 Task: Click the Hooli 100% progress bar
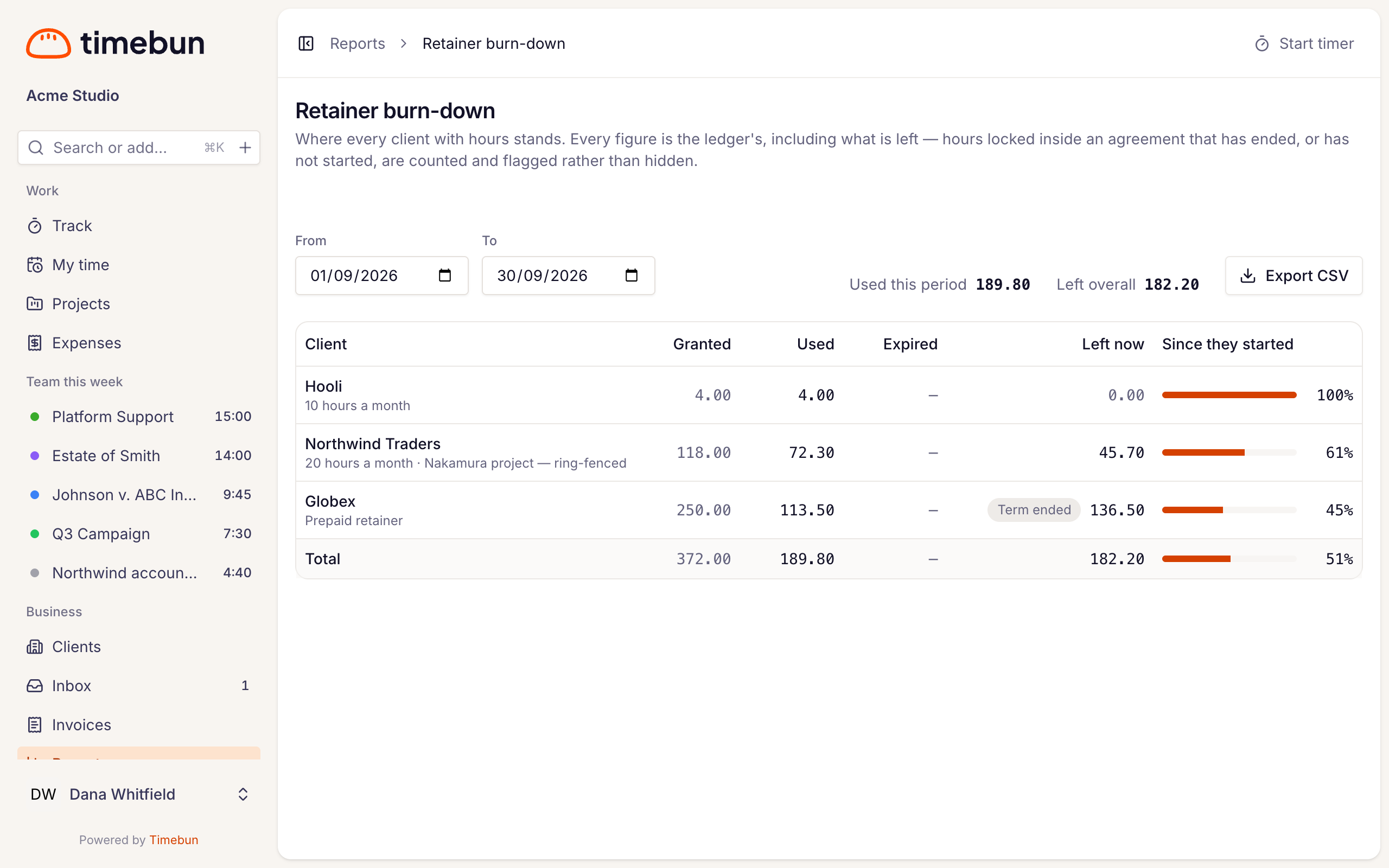coord(1229,395)
